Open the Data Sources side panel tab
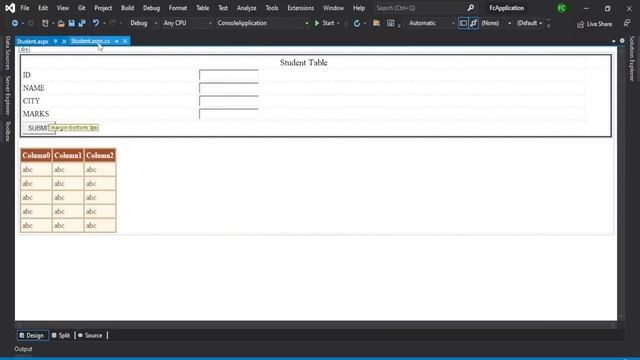The image size is (640, 360). point(7,53)
